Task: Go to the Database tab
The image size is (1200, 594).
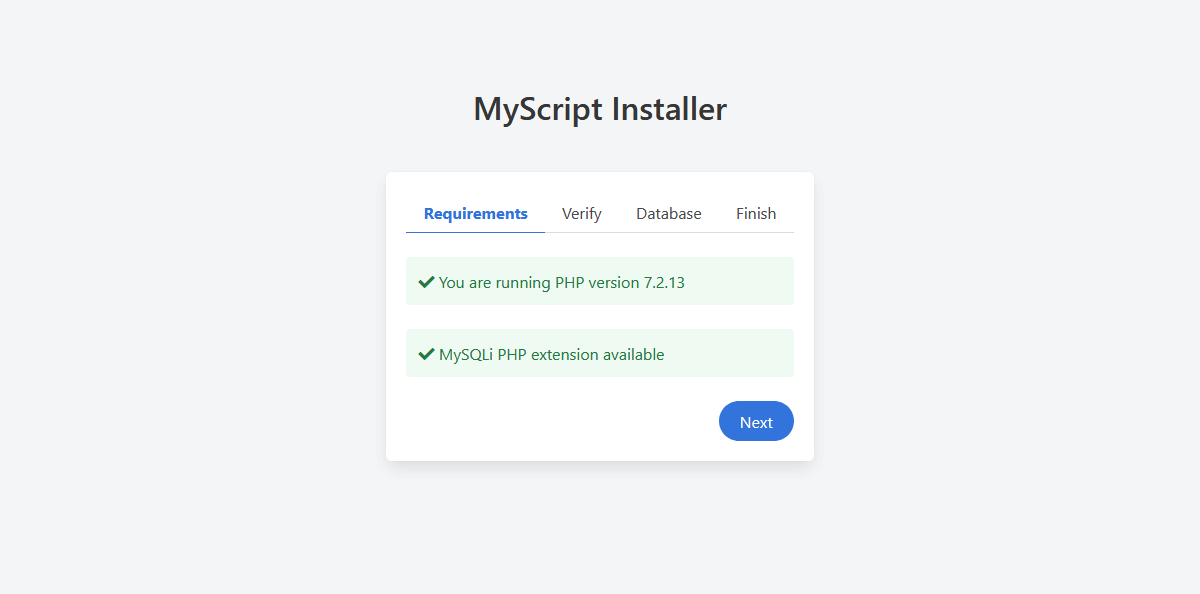Action: pyautogui.click(x=668, y=213)
